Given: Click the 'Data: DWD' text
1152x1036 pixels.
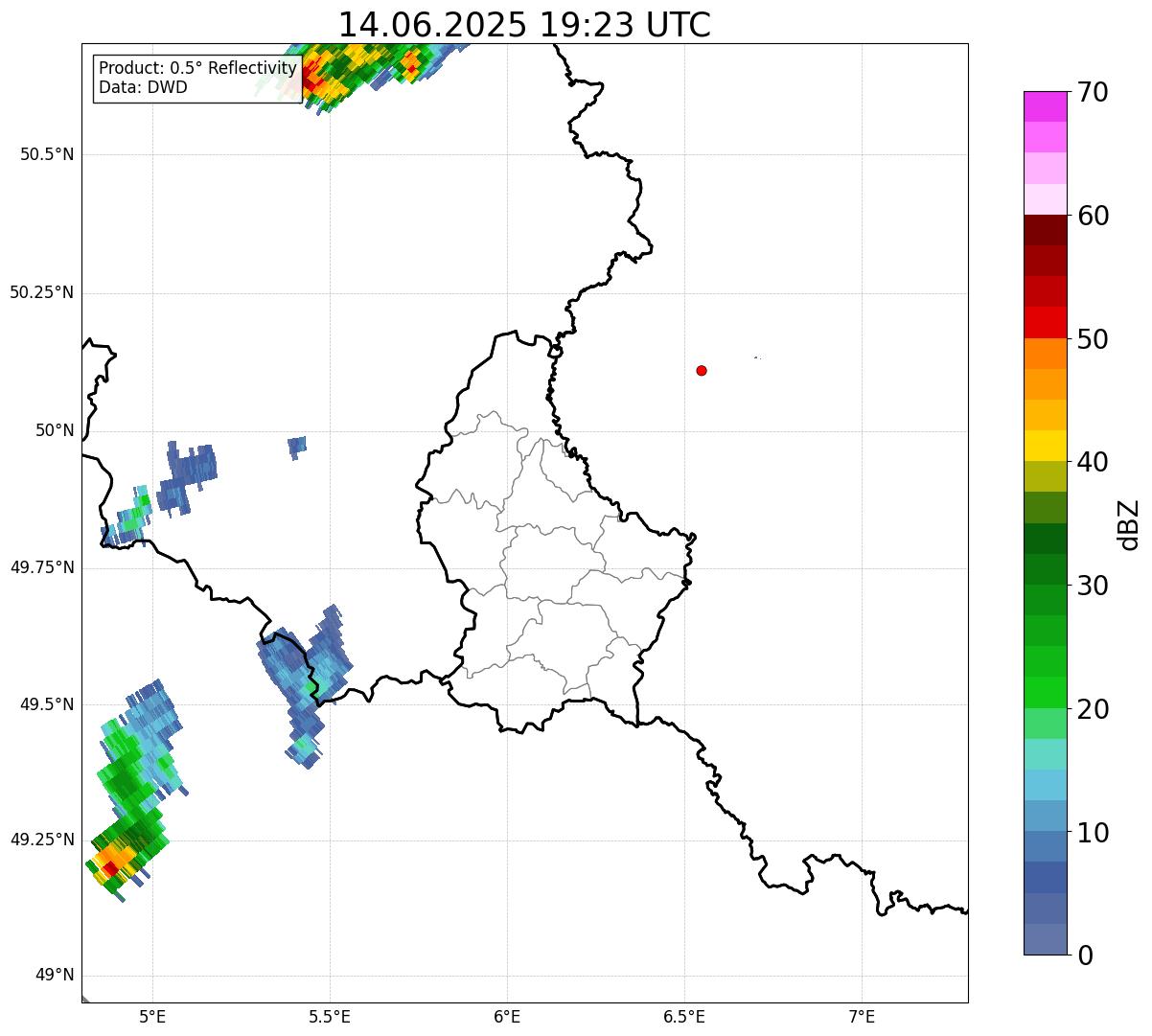Looking at the screenshot, I should pos(143,87).
